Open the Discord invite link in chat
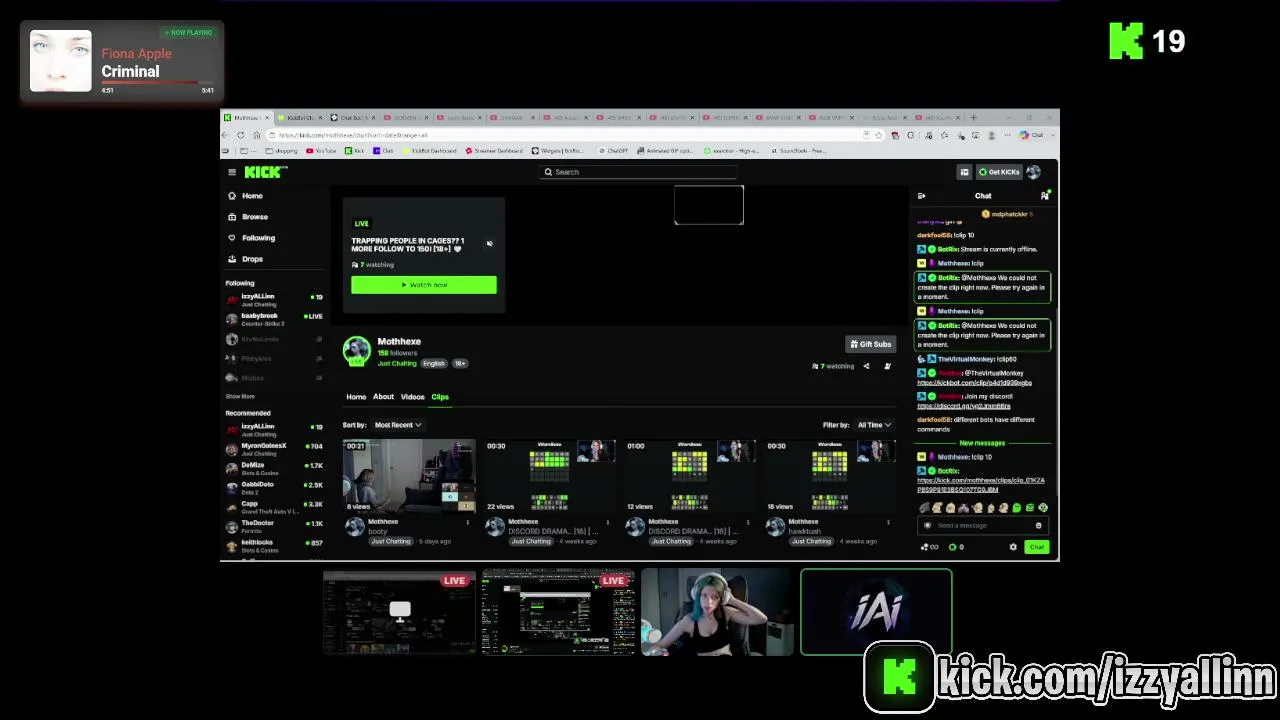1280x720 pixels. pos(964,406)
